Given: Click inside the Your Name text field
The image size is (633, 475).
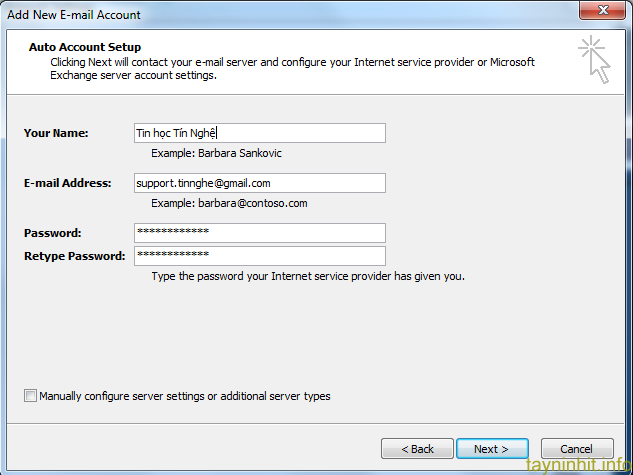Looking at the screenshot, I should click(x=259, y=133).
